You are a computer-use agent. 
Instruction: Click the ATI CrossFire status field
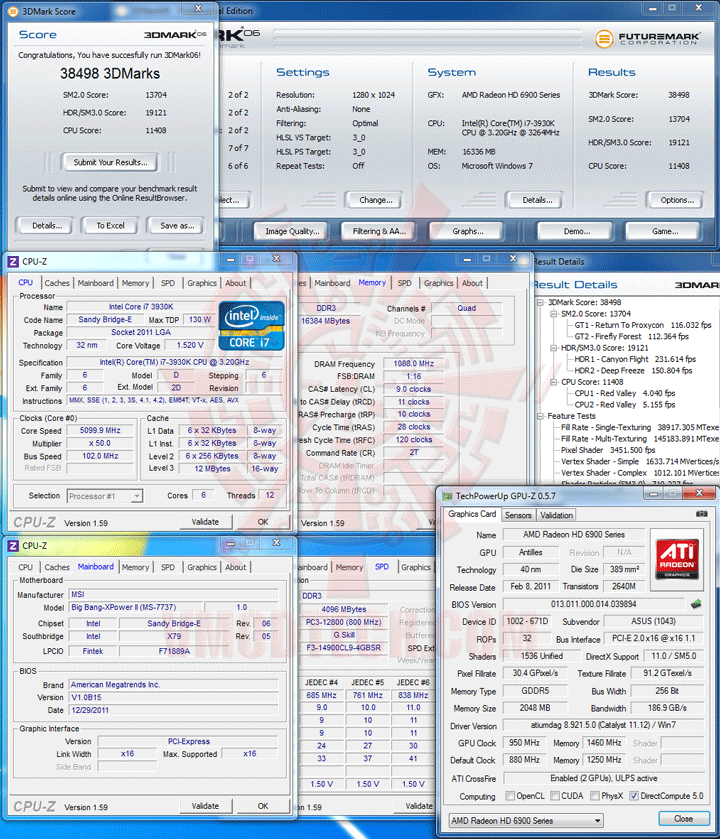(603, 778)
